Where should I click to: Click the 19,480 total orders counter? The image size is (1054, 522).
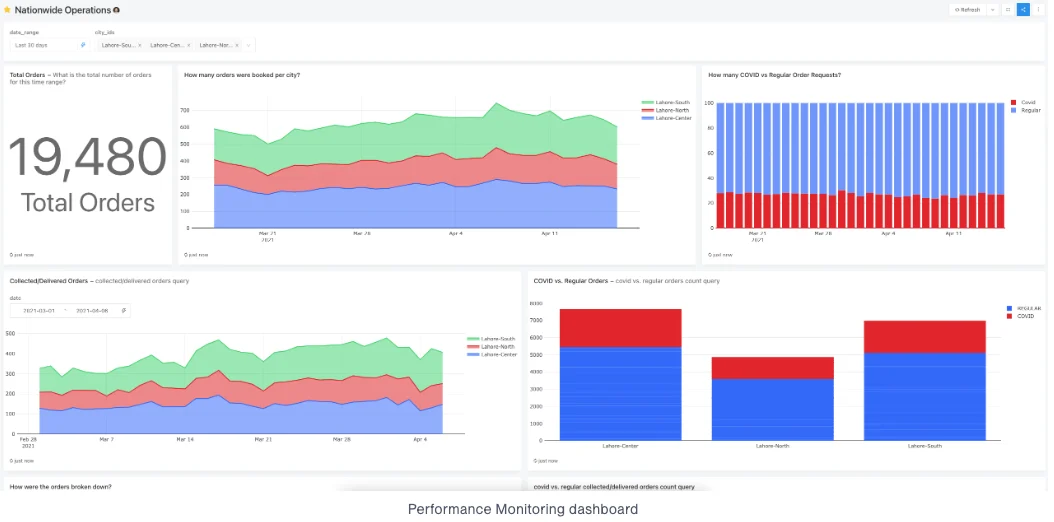[87, 158]
